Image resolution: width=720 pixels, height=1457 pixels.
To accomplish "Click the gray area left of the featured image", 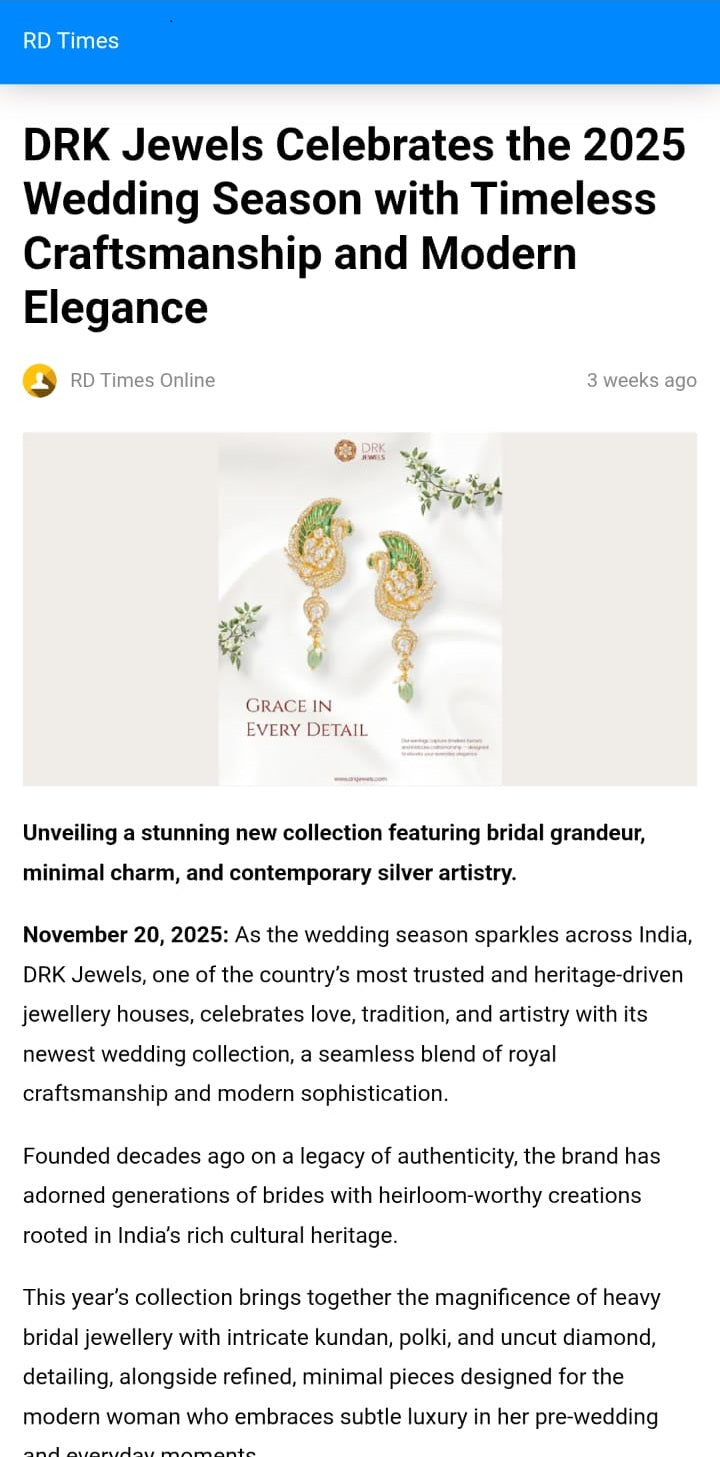I will (120, 609).
